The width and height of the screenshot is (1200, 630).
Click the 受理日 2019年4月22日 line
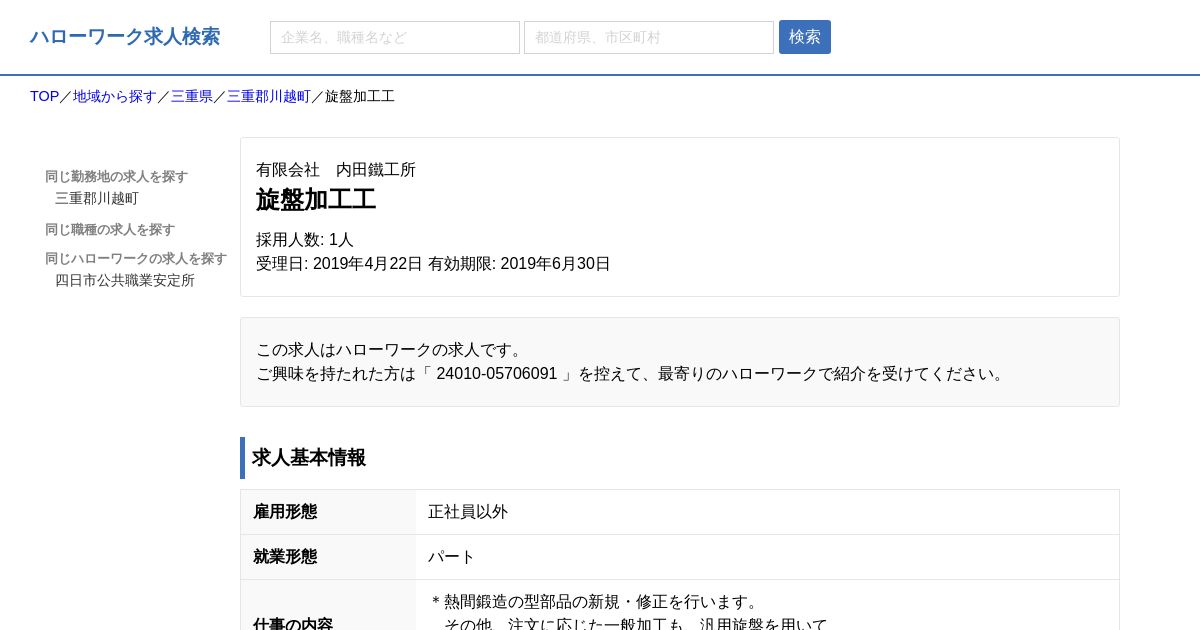coord(433,264)
